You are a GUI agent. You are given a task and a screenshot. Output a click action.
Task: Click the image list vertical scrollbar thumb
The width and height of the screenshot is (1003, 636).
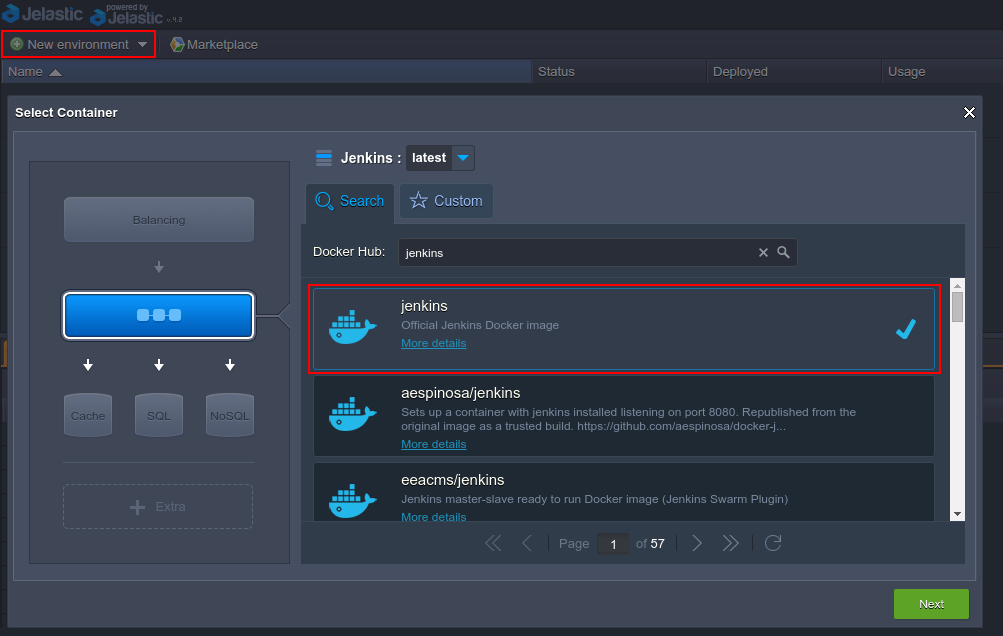[x=957, y=307]
